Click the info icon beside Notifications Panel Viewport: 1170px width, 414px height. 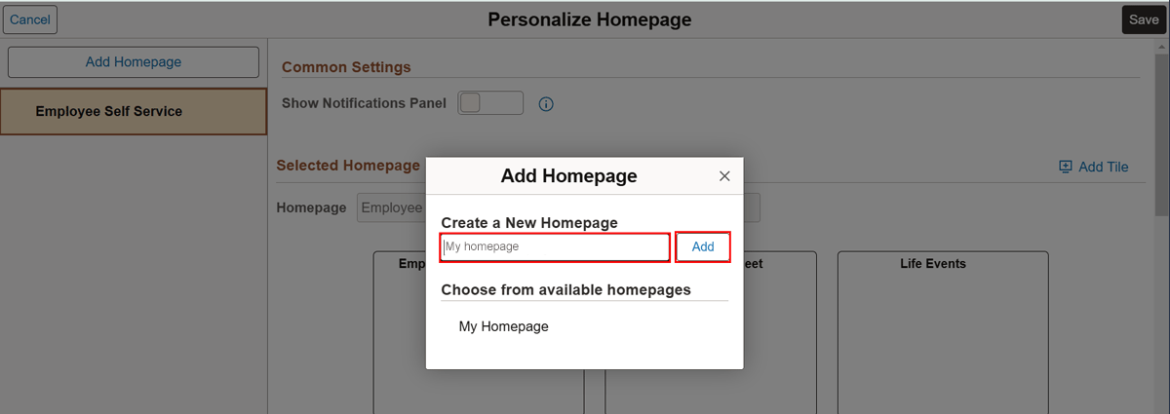(x=546, y=104)
